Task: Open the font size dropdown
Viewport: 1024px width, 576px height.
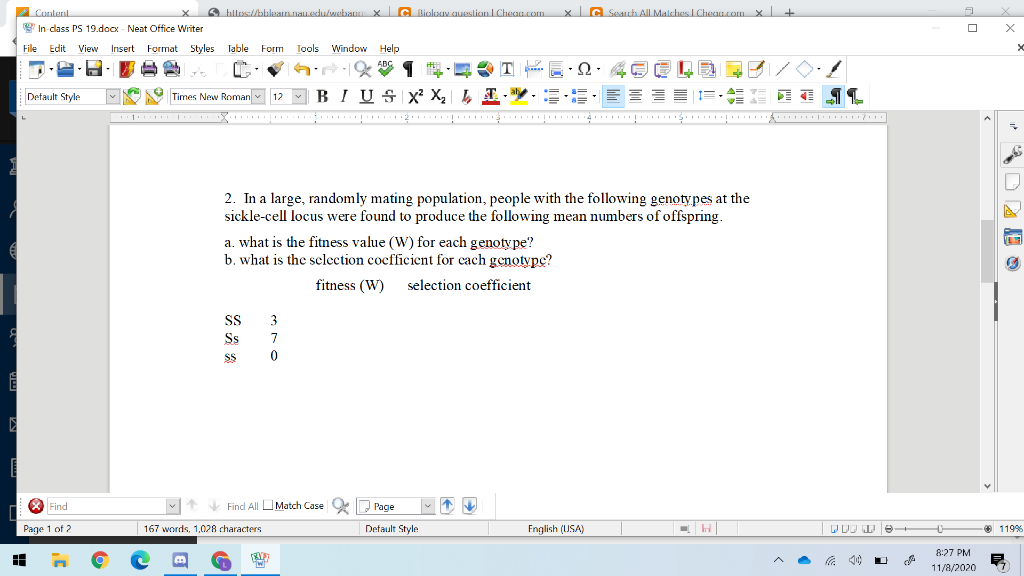Action: pyautogui.click(x=296, y=96)
